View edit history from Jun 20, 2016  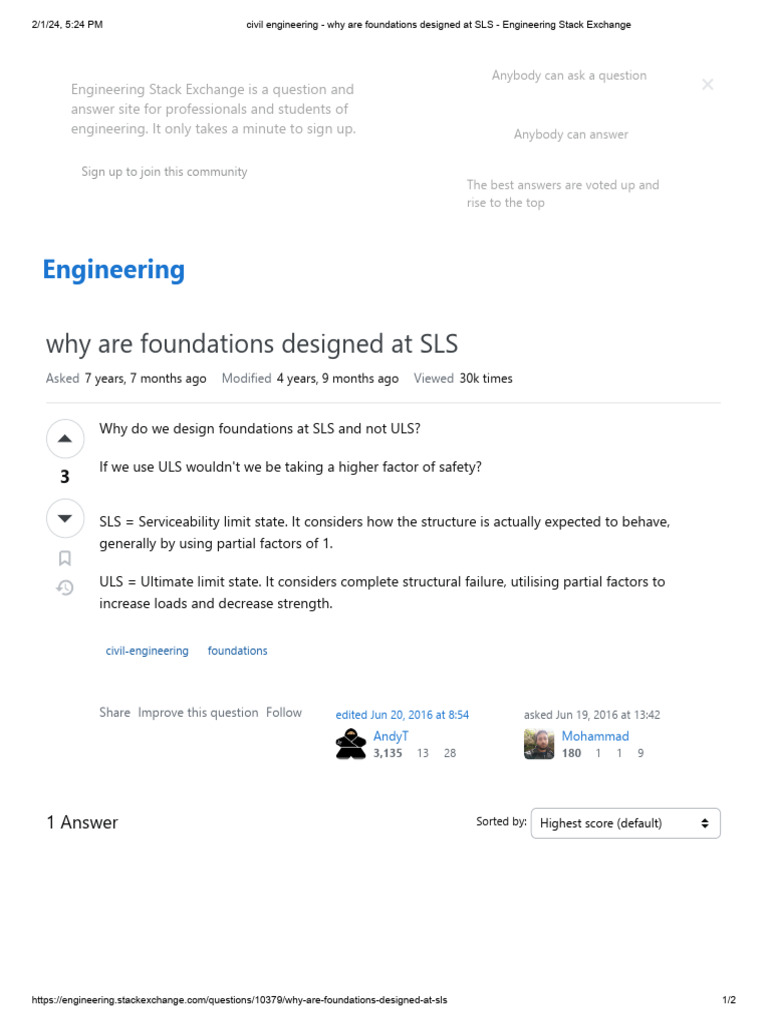[402, 715]
